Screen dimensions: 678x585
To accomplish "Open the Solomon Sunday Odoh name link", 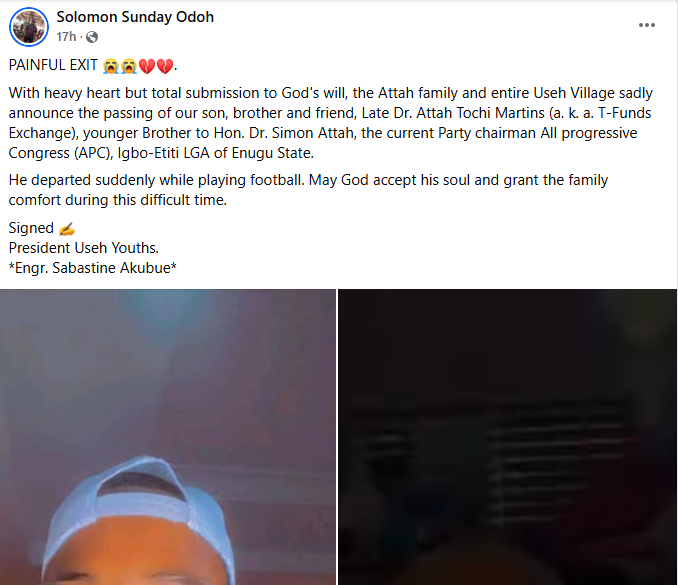I will (135, 17).
